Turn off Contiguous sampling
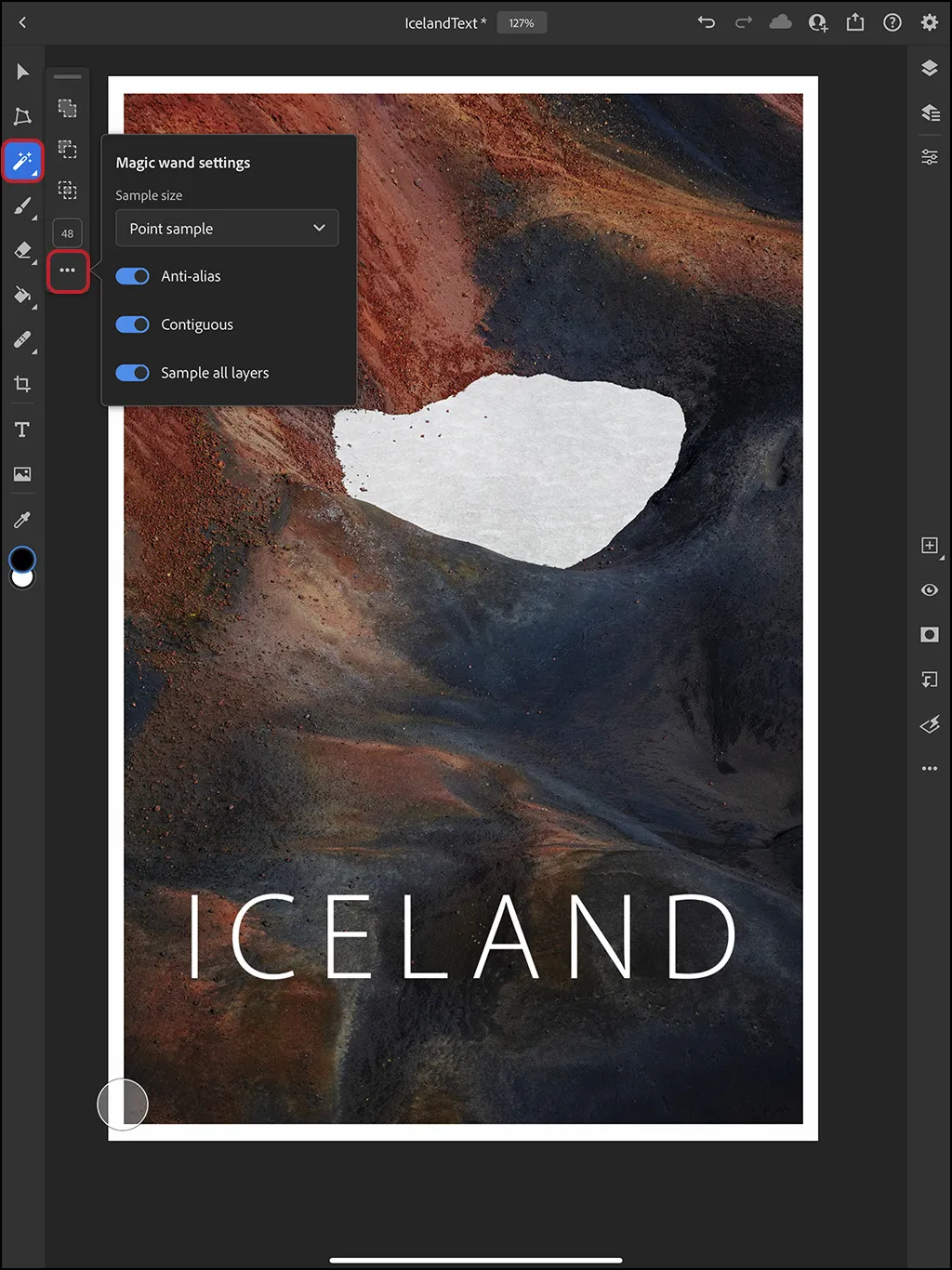Screen dimensions: 952x1270 (x=132, y=324)
